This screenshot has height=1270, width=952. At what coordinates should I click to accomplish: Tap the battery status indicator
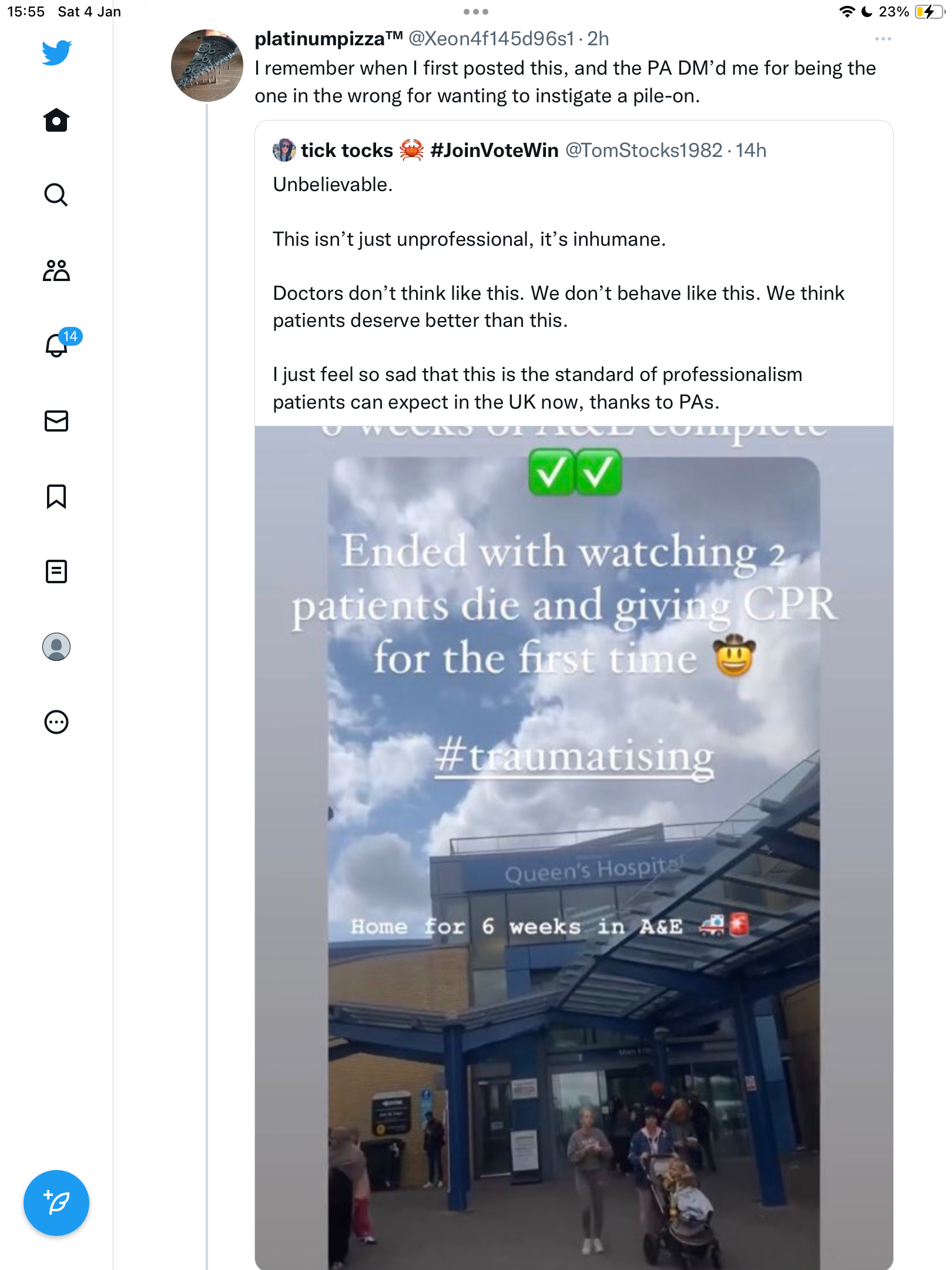928,12
